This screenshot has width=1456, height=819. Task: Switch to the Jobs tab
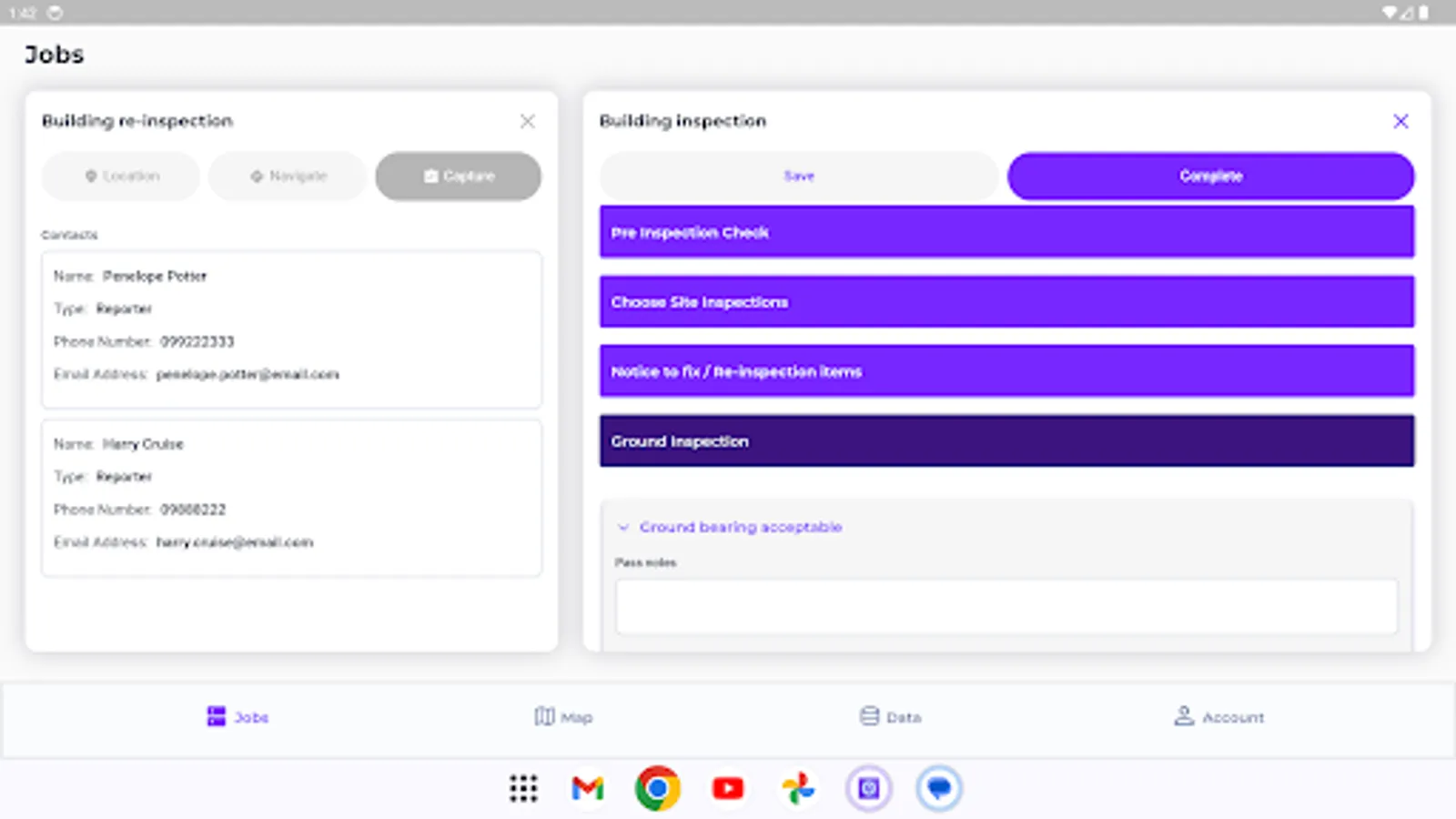tap(237, 717)
